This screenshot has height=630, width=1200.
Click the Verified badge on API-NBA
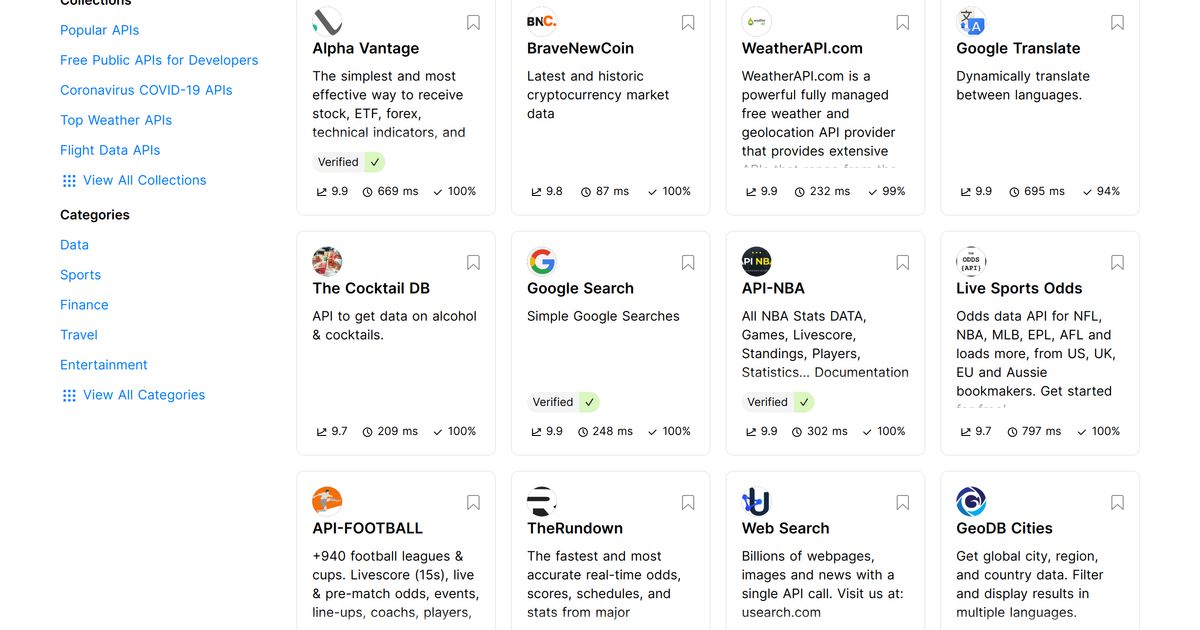tap(779, 401)
